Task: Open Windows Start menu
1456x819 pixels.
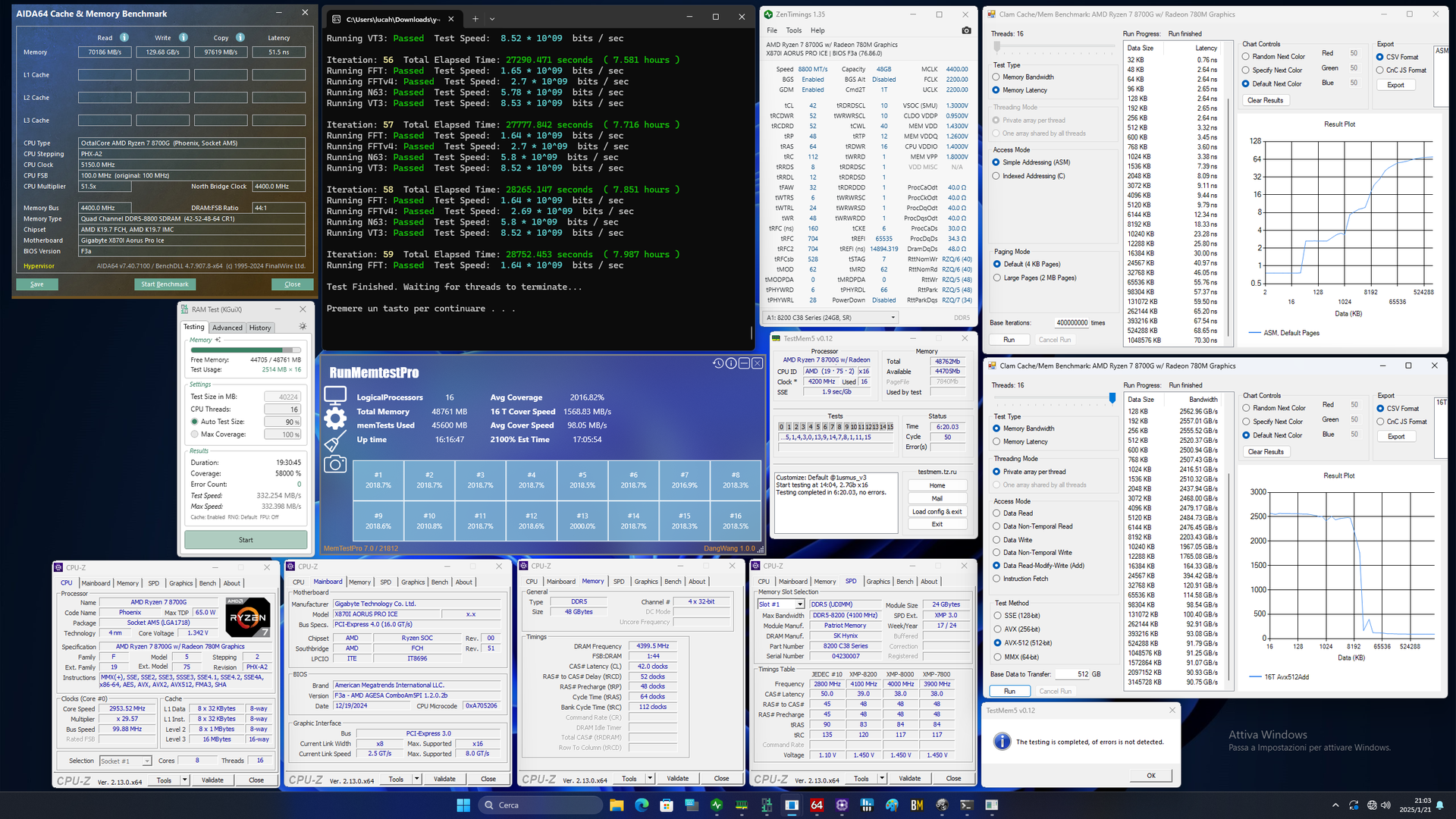Action: pyautogui.click(x=463, y=805)
